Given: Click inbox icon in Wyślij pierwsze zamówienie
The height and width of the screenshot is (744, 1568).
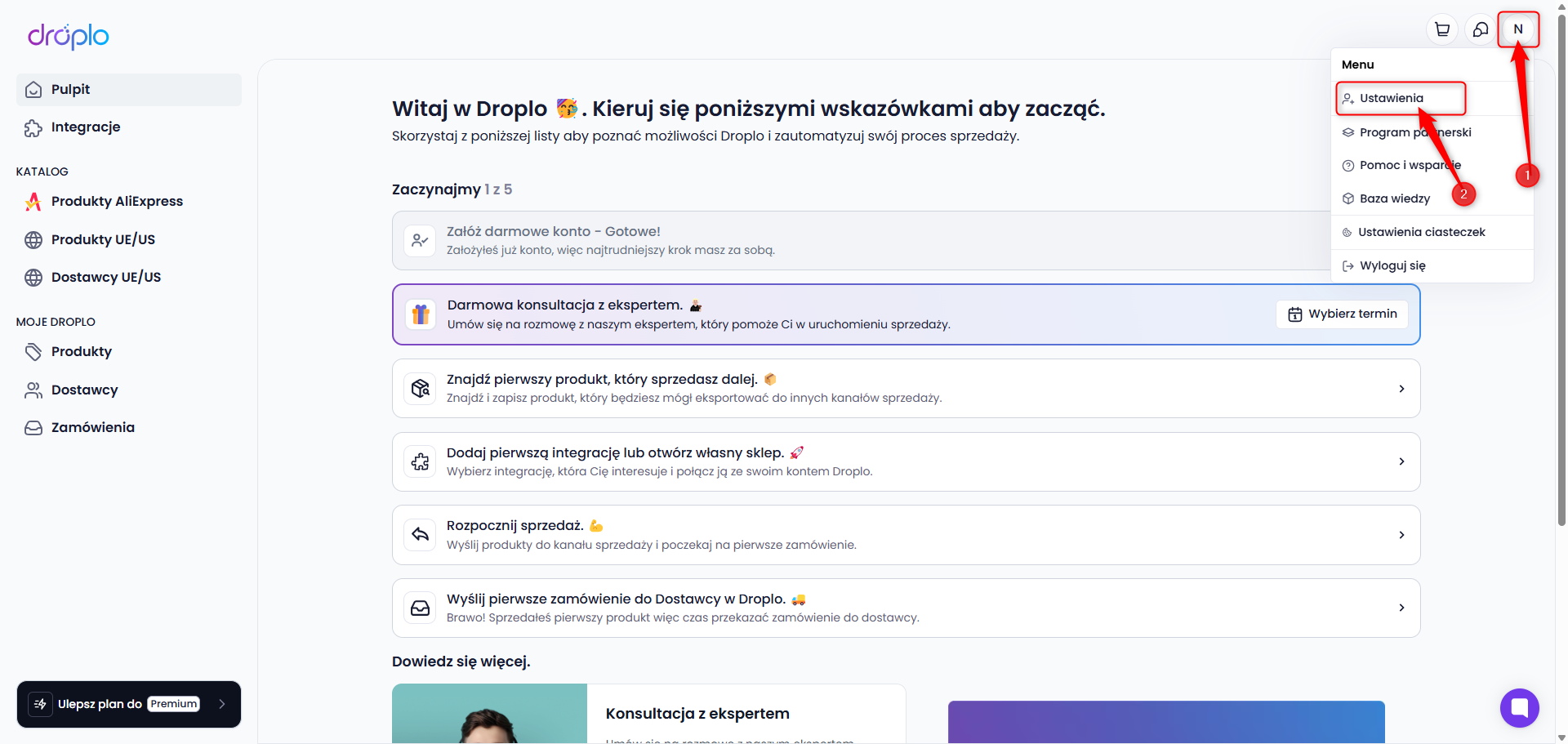Looking at the screenshot, I should point(420,608).
